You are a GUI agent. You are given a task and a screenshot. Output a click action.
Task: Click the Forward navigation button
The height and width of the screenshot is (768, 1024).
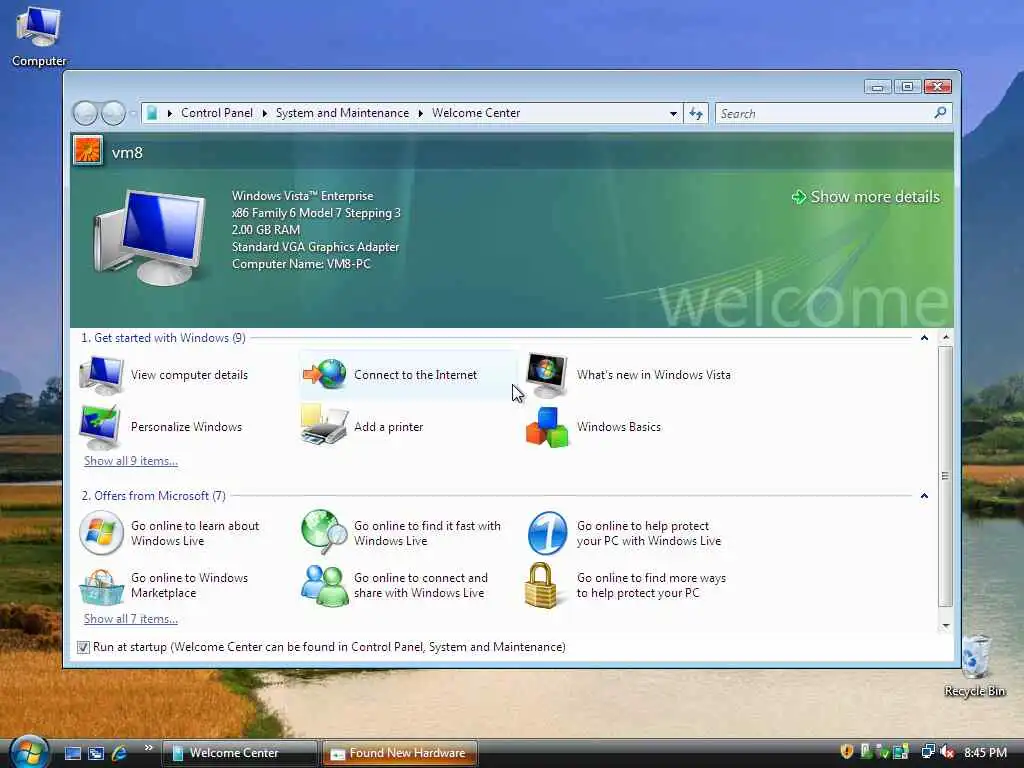click(112, 113)
